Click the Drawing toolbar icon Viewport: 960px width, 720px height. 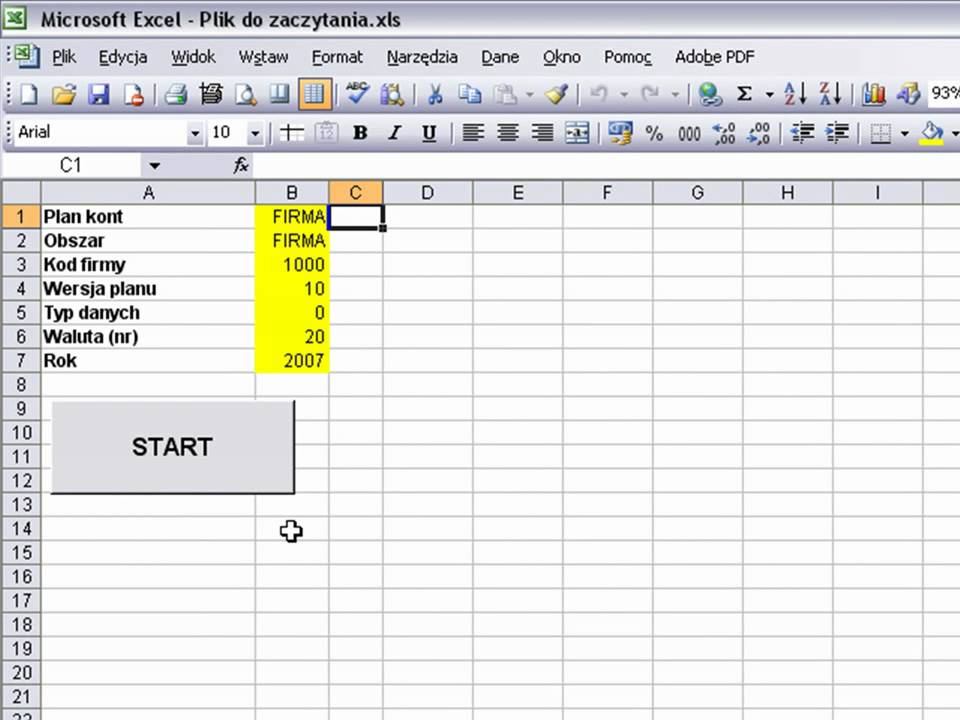(908, 94)
